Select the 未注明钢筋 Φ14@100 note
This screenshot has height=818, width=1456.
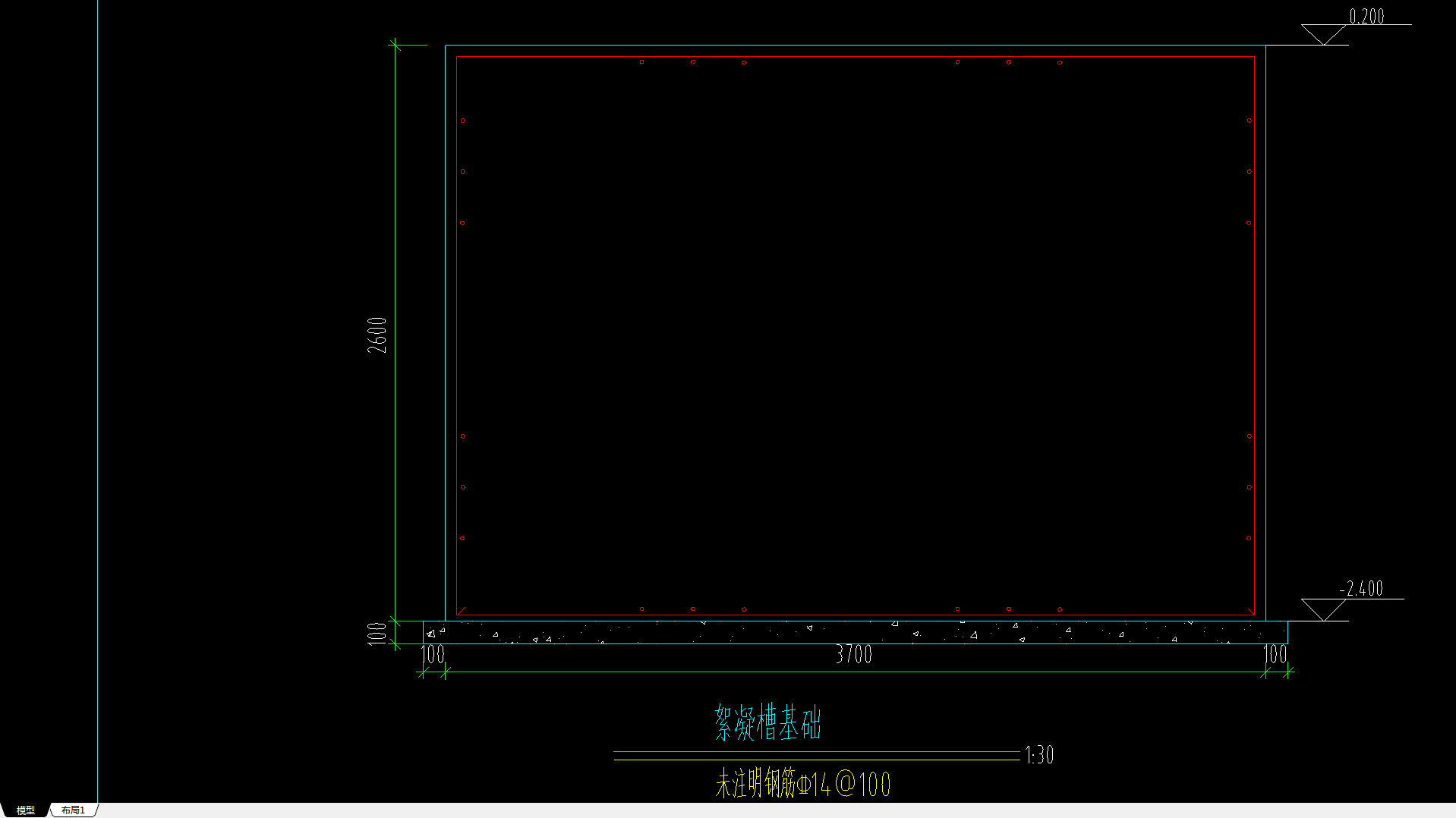pyautogui.click(x=803, y=784)
